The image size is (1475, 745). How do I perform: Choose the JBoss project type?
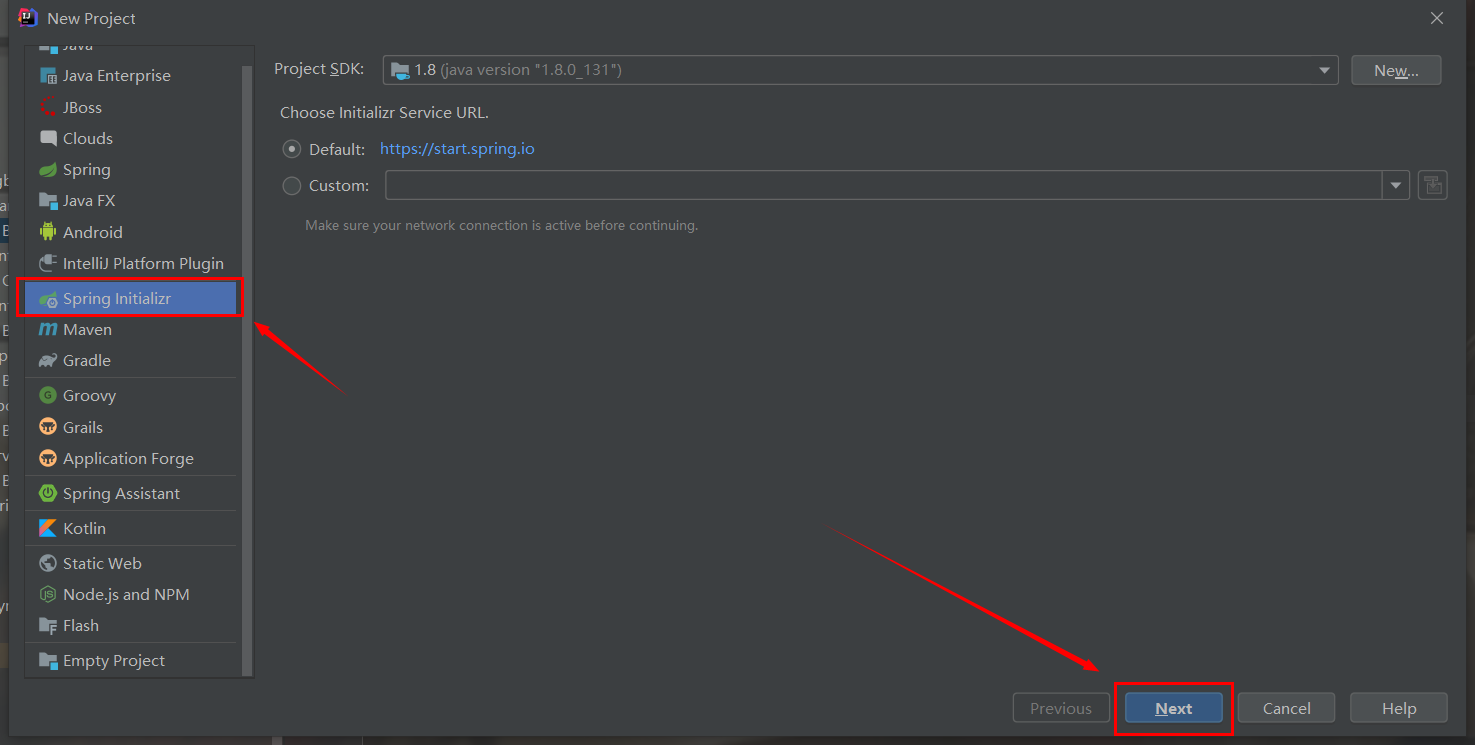(133, 107)
